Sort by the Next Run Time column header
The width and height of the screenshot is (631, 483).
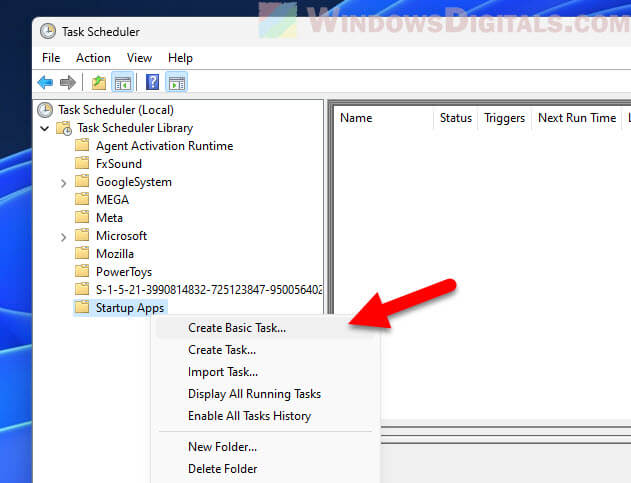click(x=577, y=118)
